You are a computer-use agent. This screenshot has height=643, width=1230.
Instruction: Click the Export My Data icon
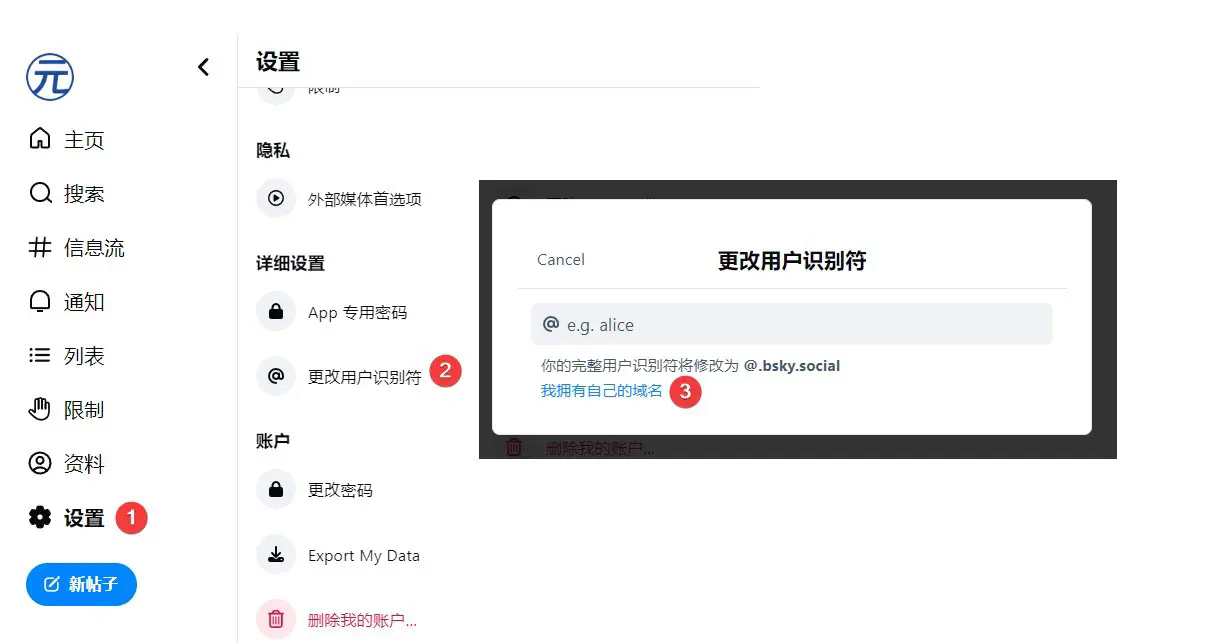point(275,555)
